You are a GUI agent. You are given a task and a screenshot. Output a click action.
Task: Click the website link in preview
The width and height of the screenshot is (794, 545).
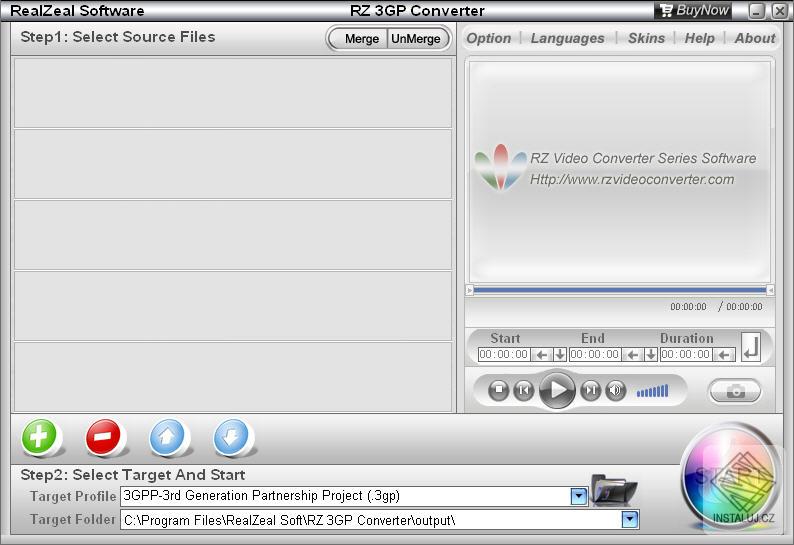(632, 179)
